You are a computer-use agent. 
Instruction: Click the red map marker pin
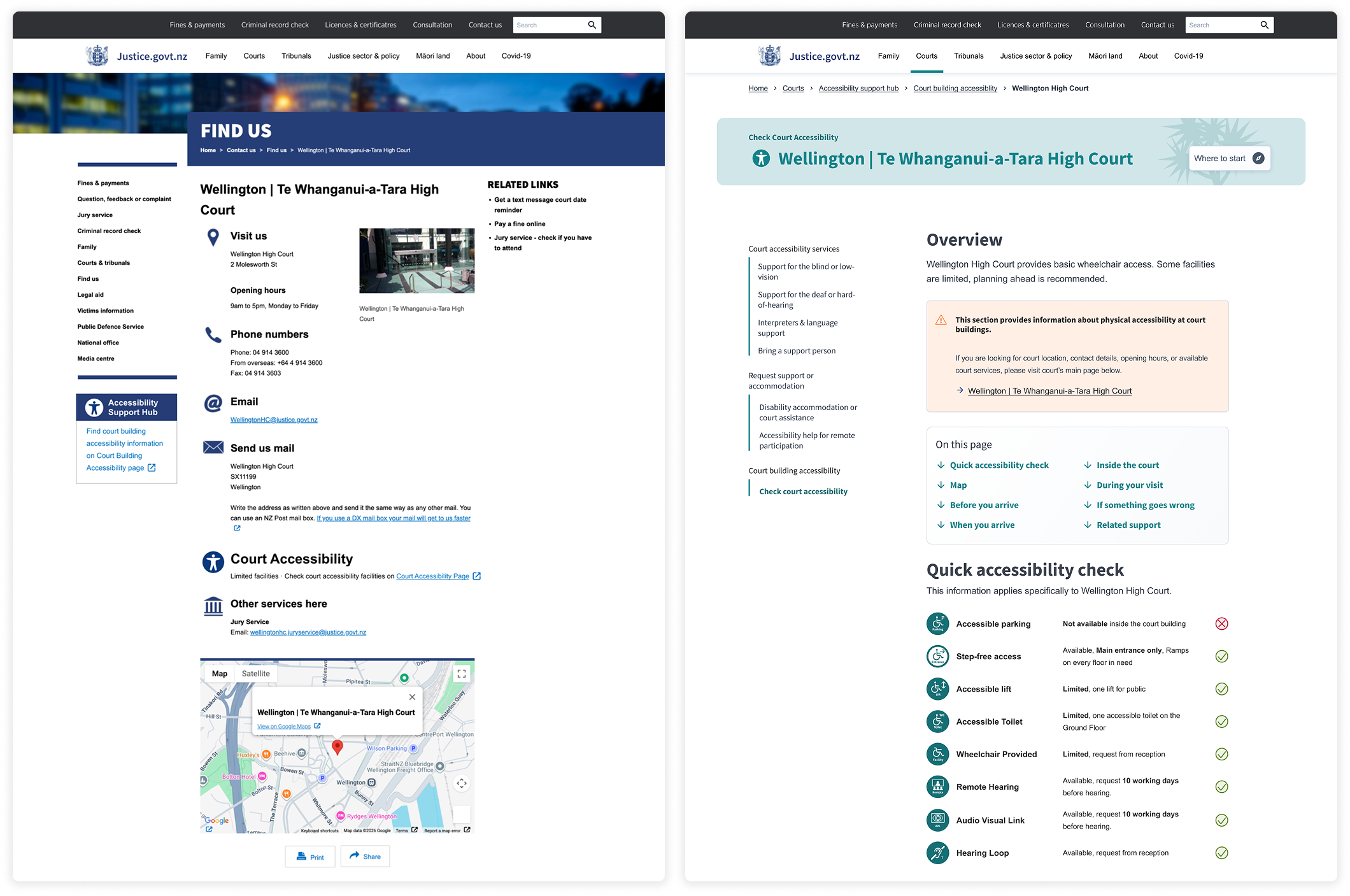pyautogui.click(x=337, y=747)
